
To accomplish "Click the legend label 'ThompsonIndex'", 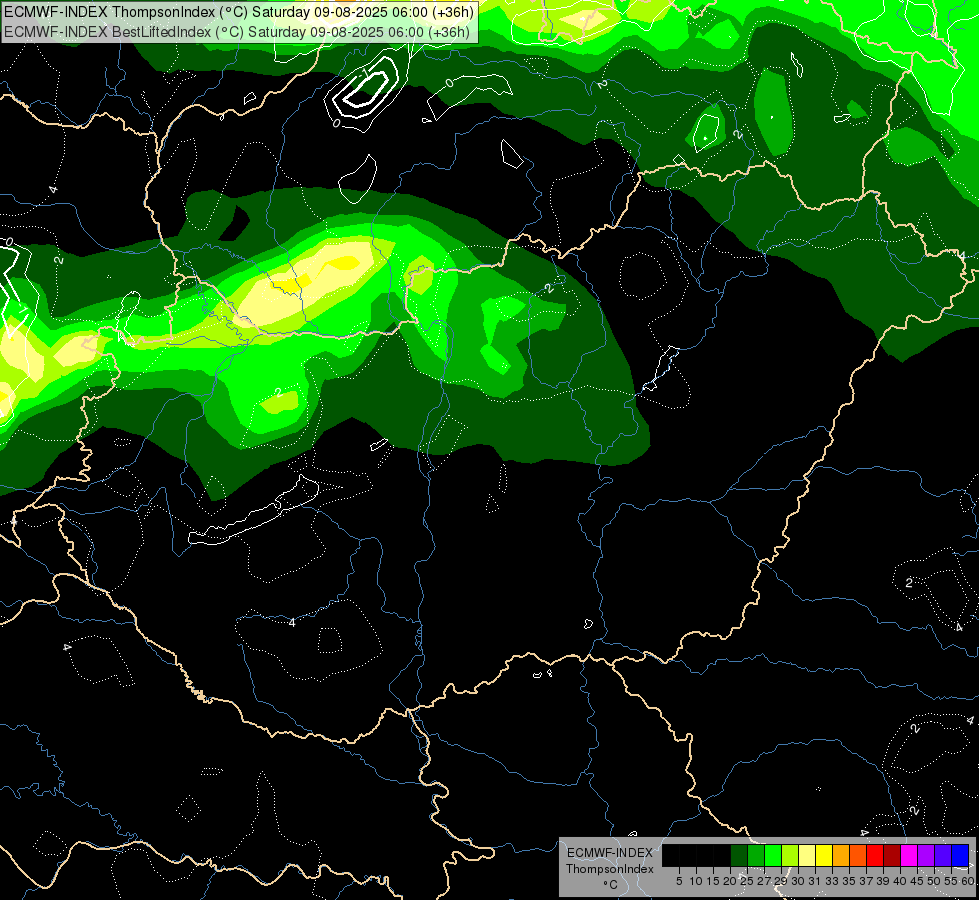I will (609, 869).
